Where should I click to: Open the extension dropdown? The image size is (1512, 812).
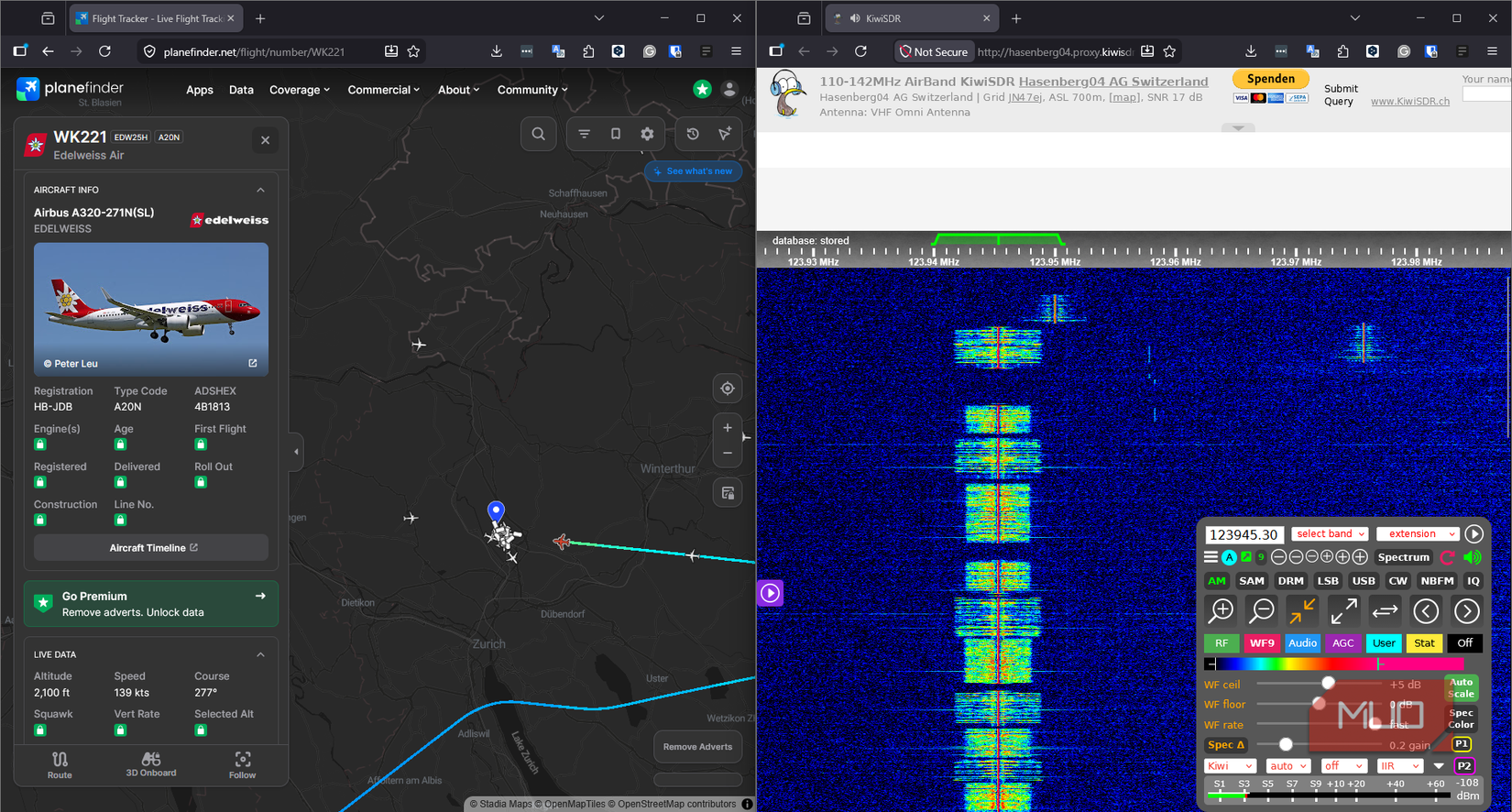pos(1418,534)
